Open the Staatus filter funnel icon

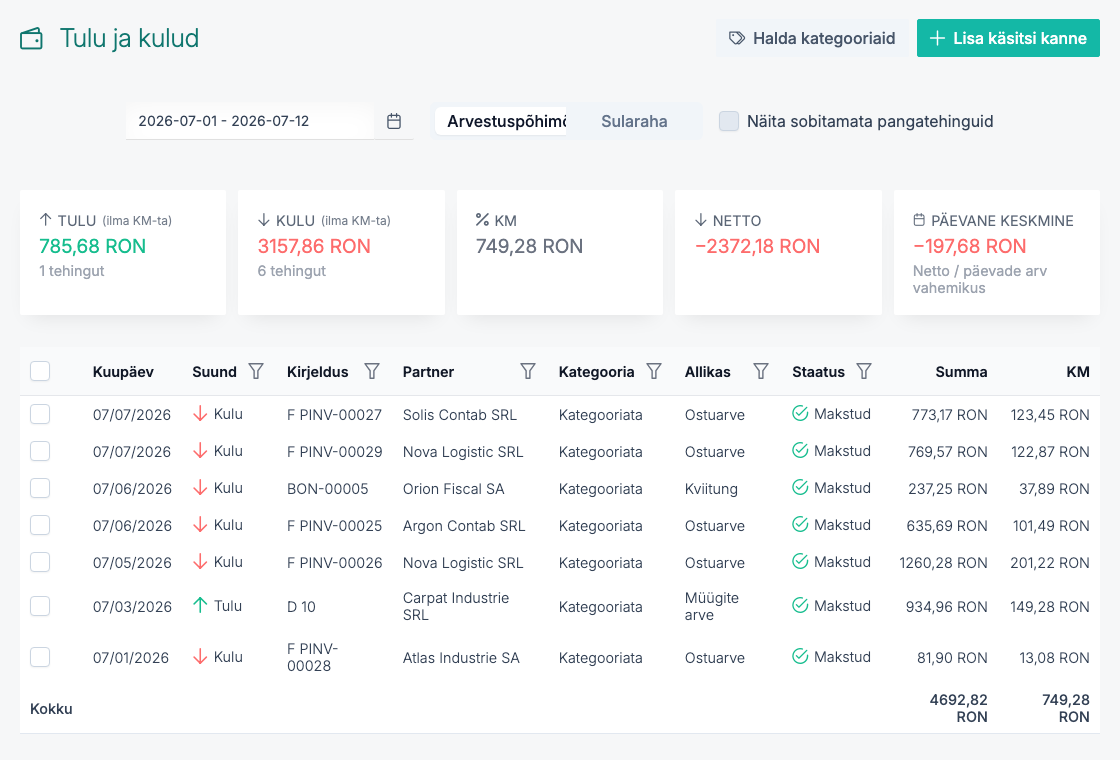tap(864, 371)
